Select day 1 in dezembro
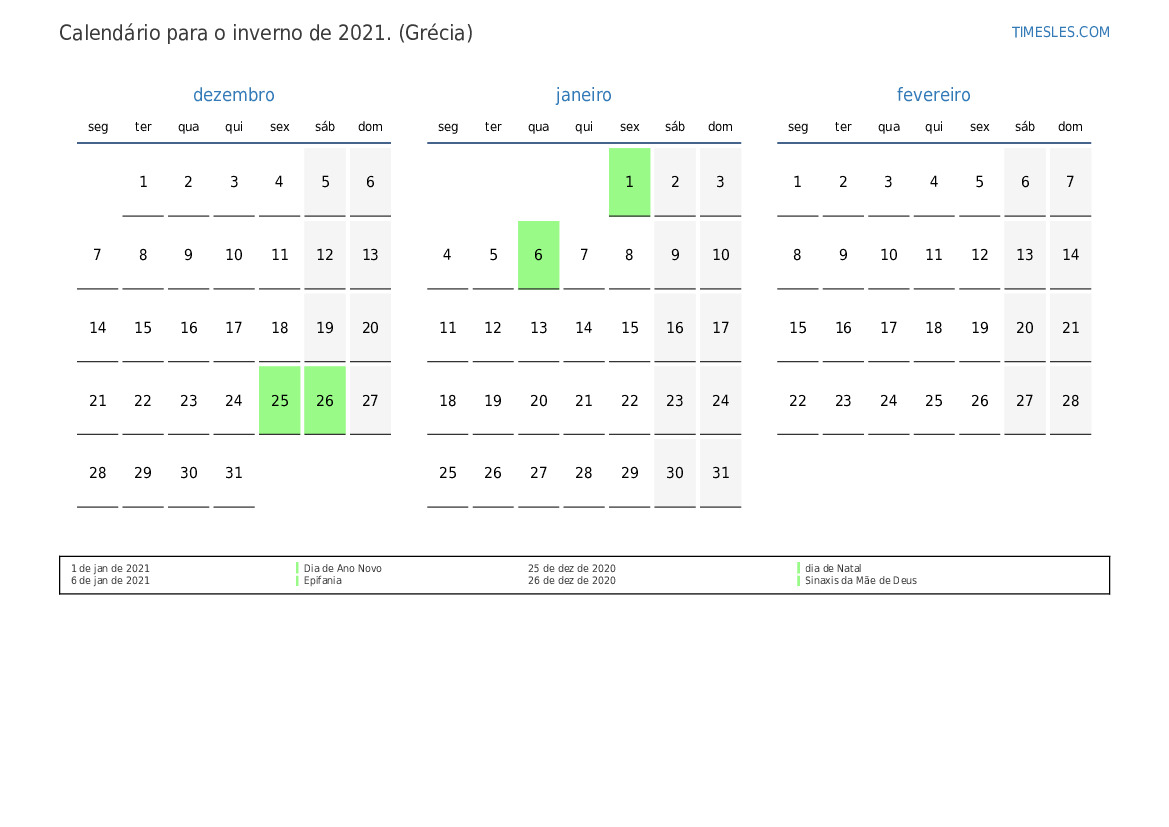This screenshot has width=1169, height=827. [x=143, y=182]
